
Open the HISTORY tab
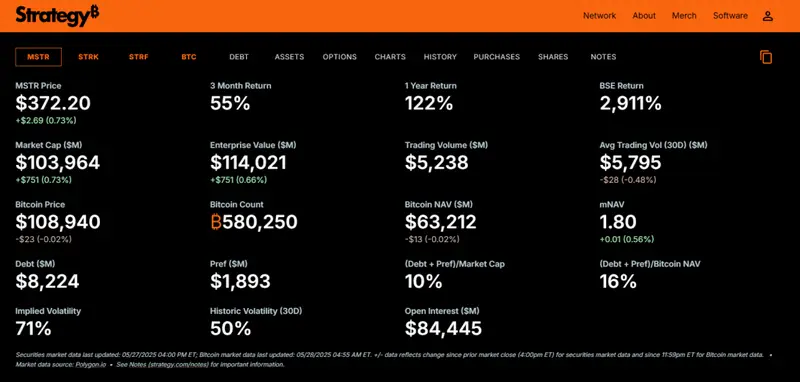pyautogui.click(x=440, y=57)
